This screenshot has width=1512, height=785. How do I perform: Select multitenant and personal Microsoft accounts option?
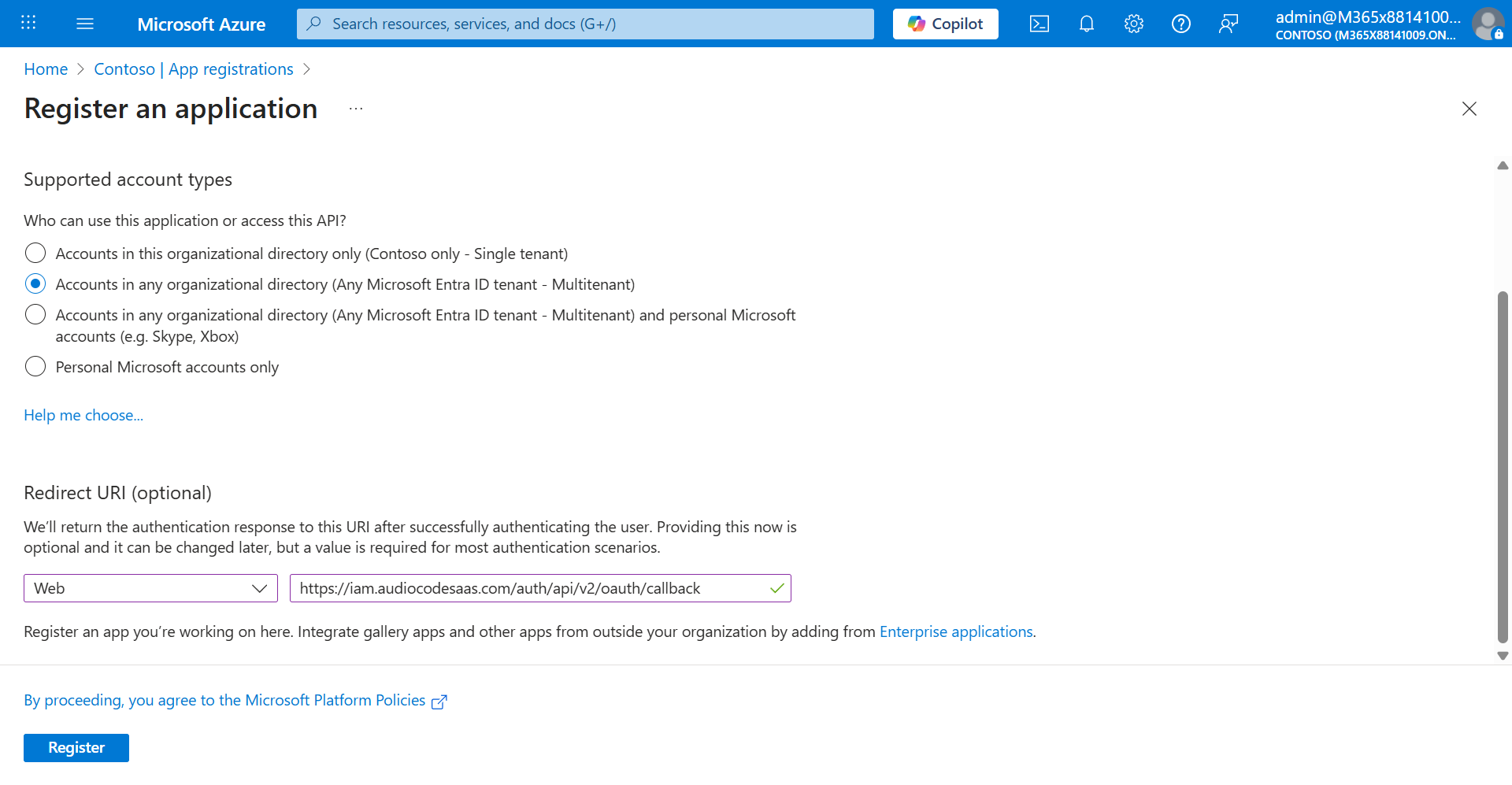pos(35,315)
